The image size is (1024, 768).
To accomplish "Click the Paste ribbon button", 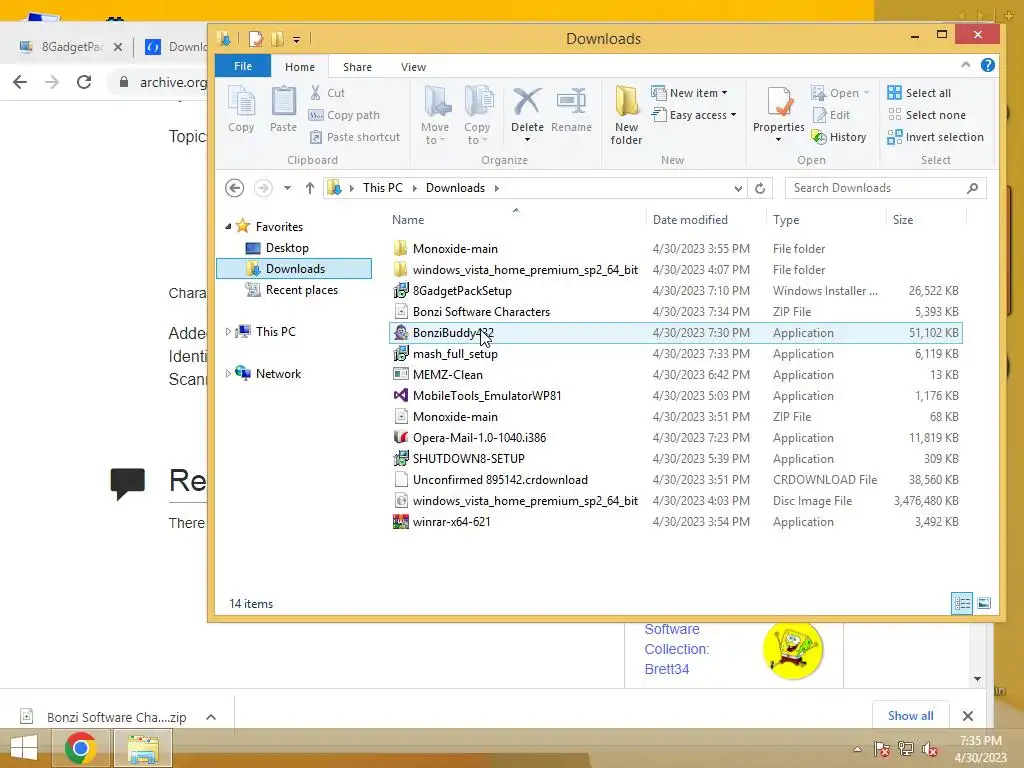I will tap(283, 110).
